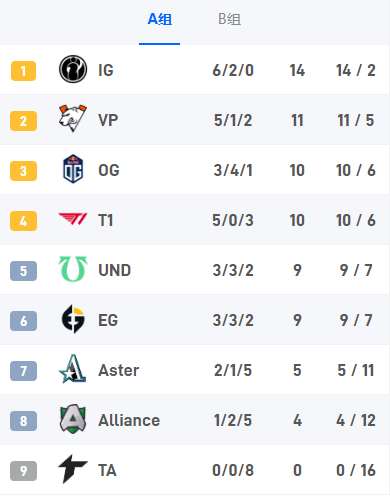This screenshot has height=496, width=390.
Task: Open the Alliance team name link
Action: coord(129,420)
